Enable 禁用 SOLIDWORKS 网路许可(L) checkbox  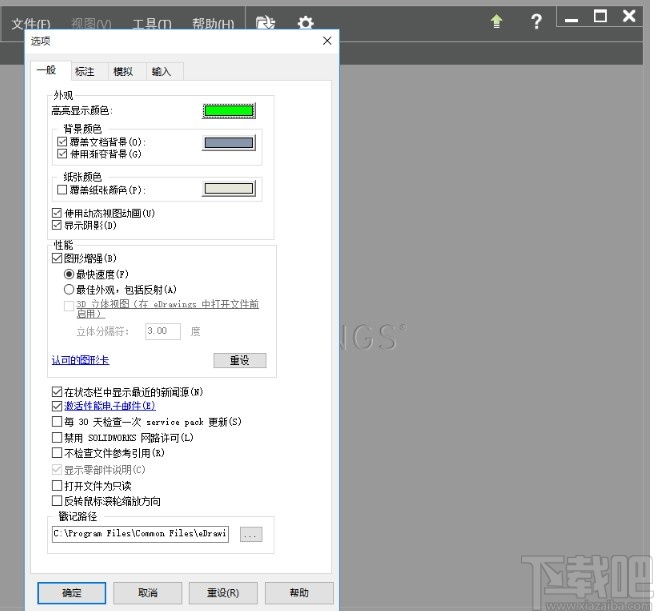coord(57,437)
